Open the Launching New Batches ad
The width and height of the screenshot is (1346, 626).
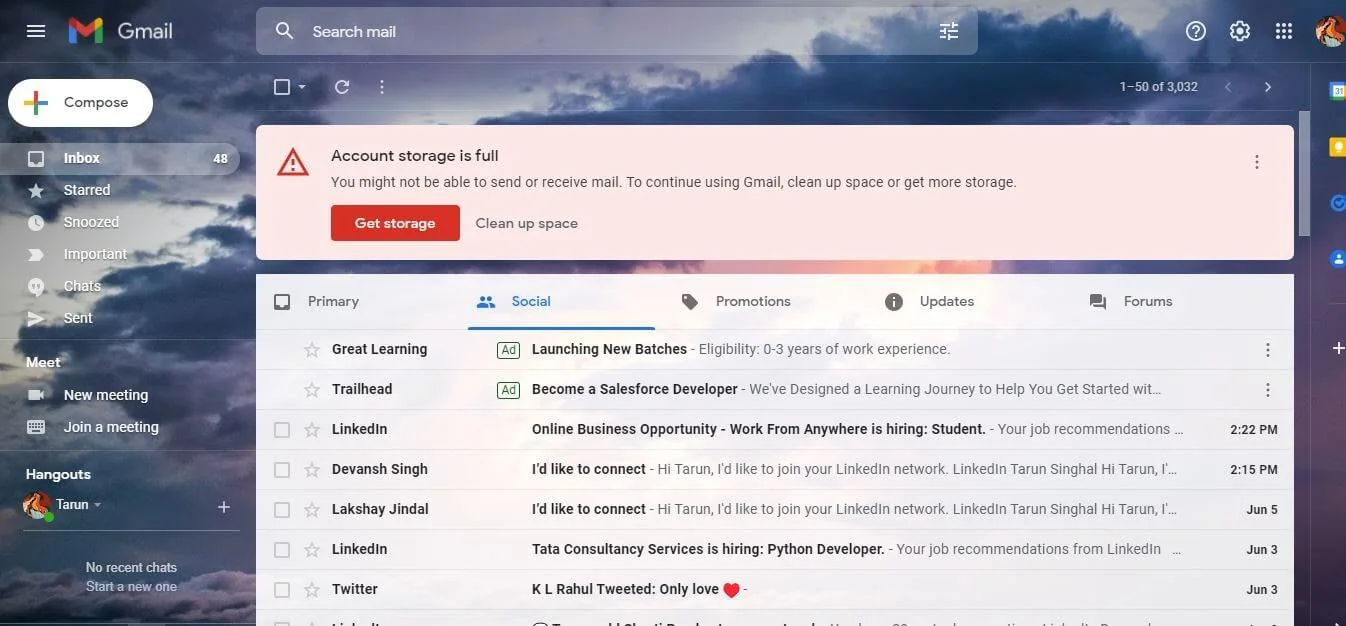[x=774, y=349]
